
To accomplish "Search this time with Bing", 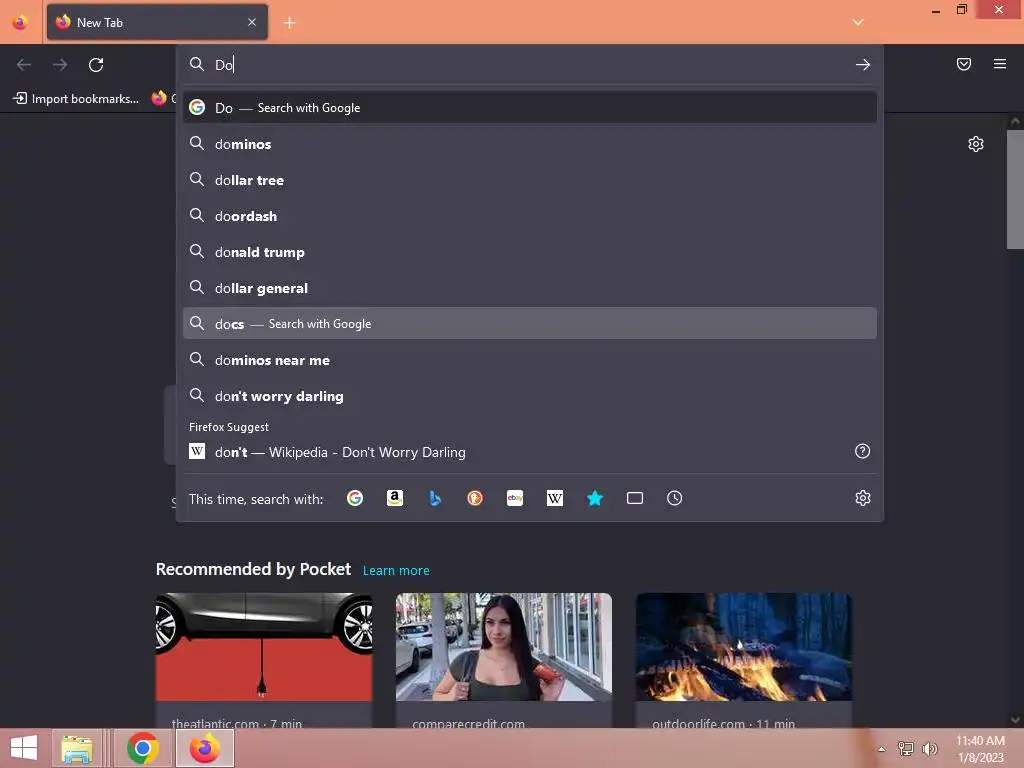I will click(x=435, y=498).
